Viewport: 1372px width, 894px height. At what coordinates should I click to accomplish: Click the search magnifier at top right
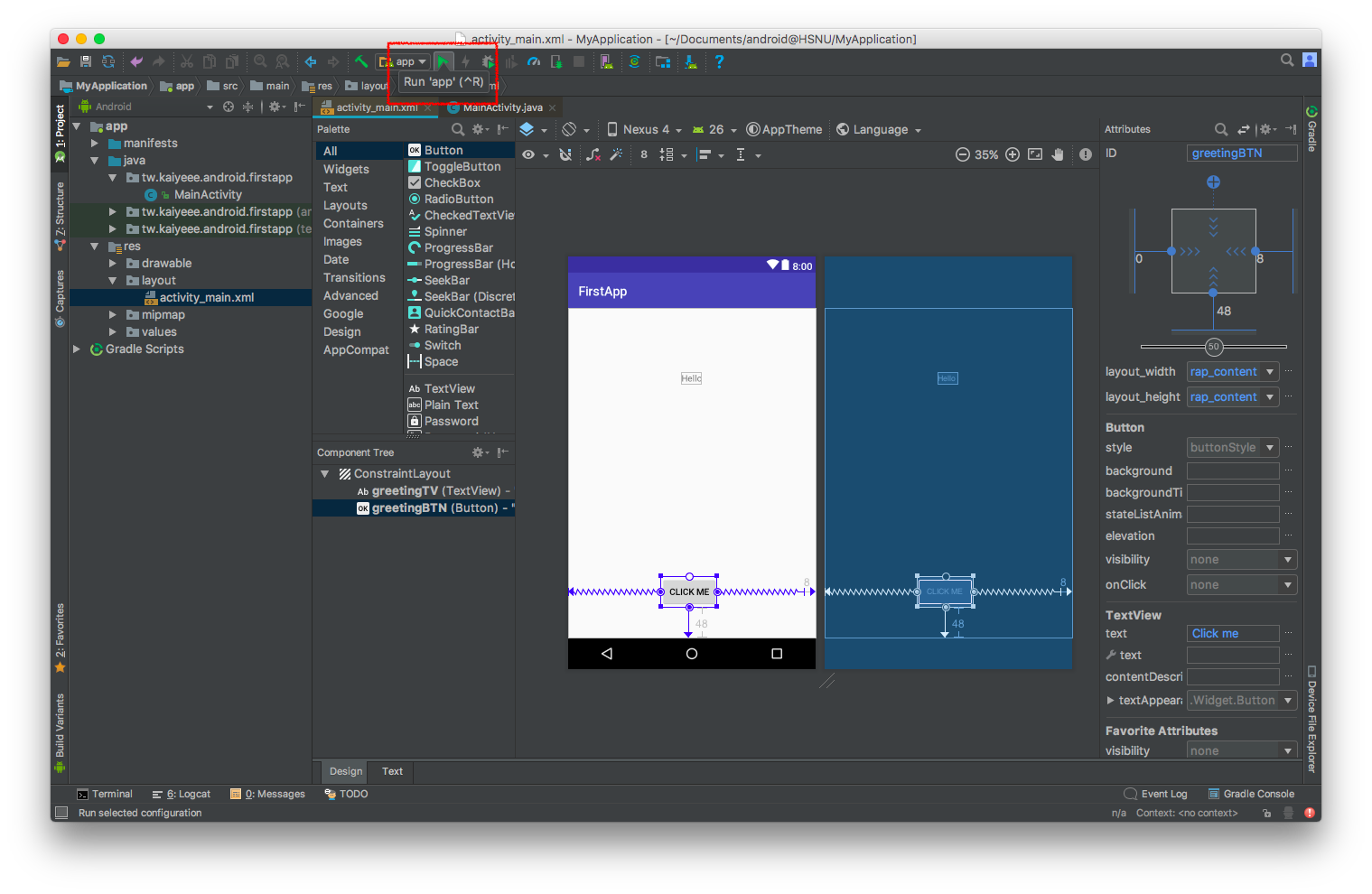(x=1287, y=61)
